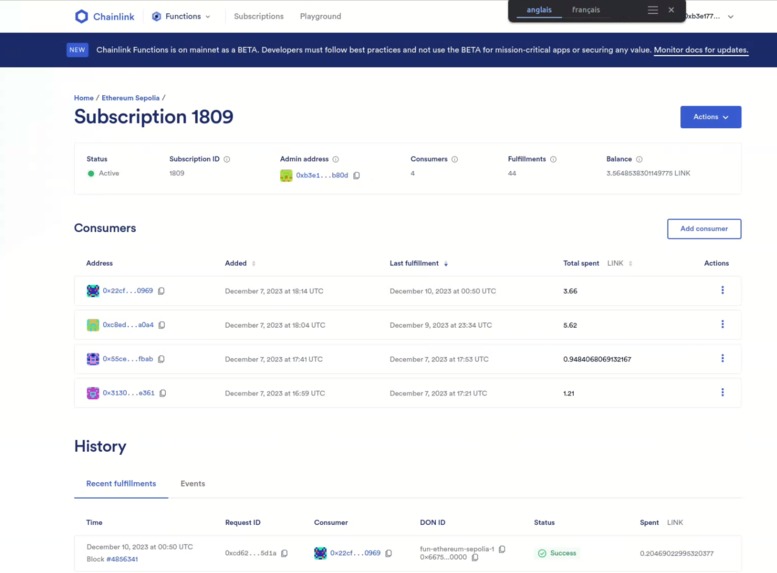Open Monitor docs for updates link
This screenshot has height=573, width=777.
coord(701,50)
